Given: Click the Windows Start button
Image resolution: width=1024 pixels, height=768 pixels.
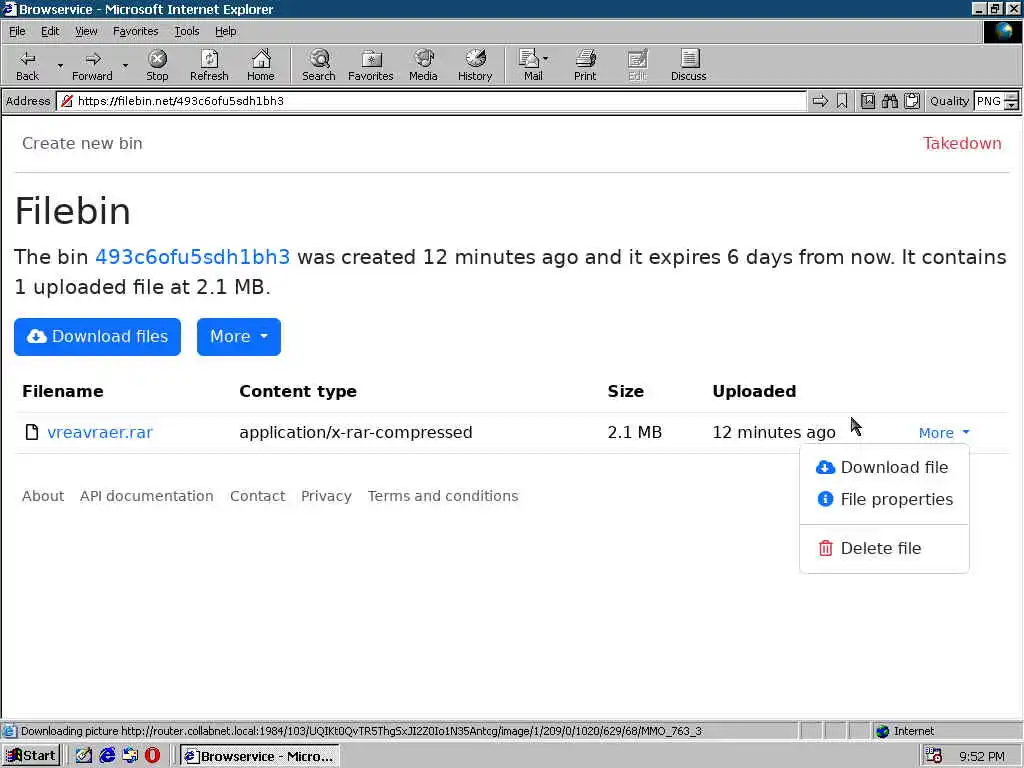Looking at the screenshot, I should click(31, 756).
